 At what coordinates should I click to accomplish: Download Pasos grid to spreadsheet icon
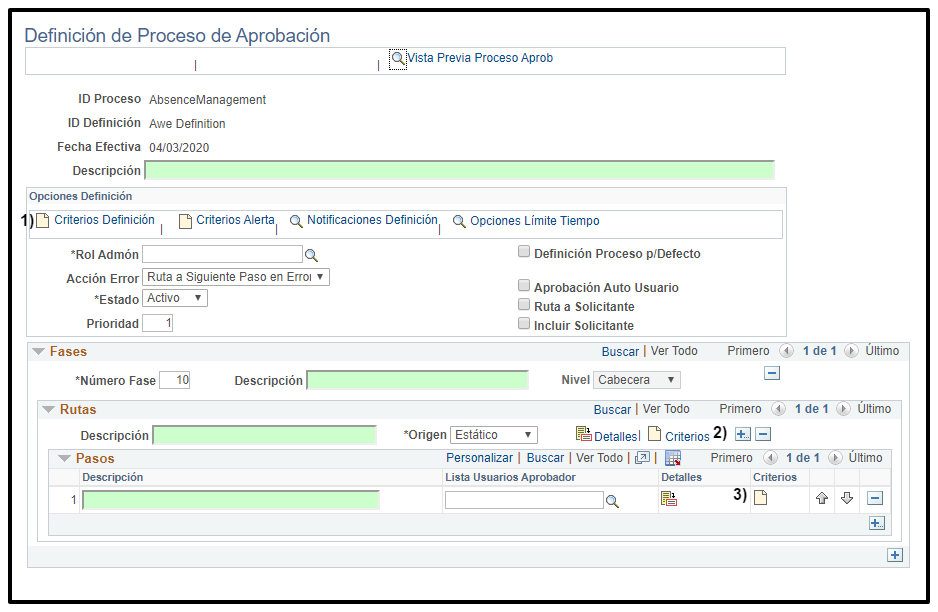(672, 458)
